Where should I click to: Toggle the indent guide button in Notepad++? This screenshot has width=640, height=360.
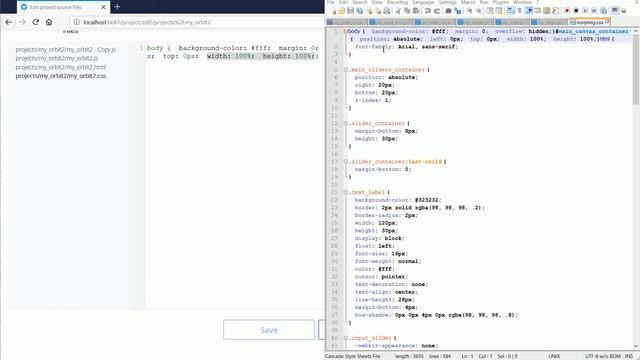(529, 11)
